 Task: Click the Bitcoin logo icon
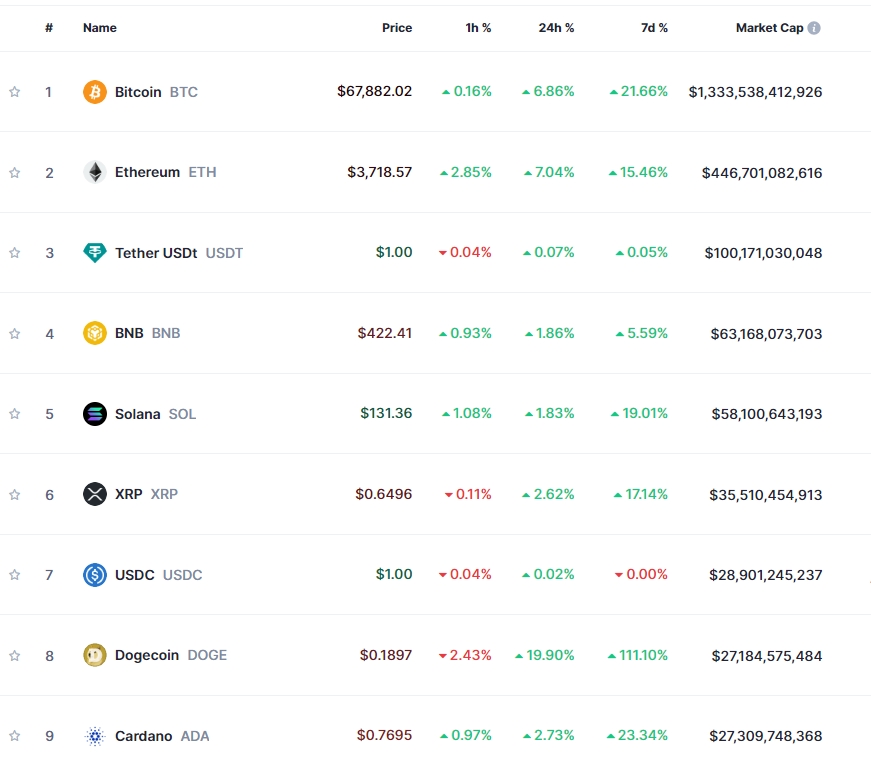(x=93, y=91)
